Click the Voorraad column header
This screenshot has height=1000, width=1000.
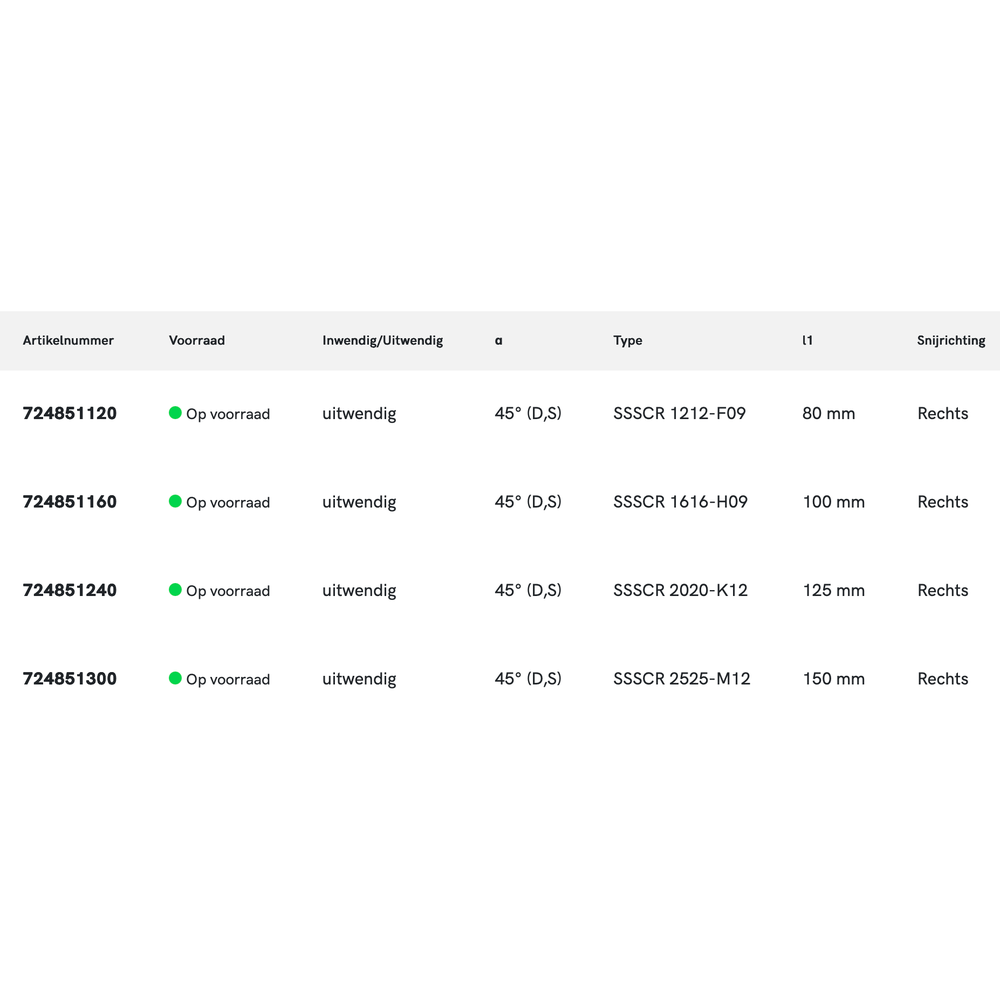197,341
